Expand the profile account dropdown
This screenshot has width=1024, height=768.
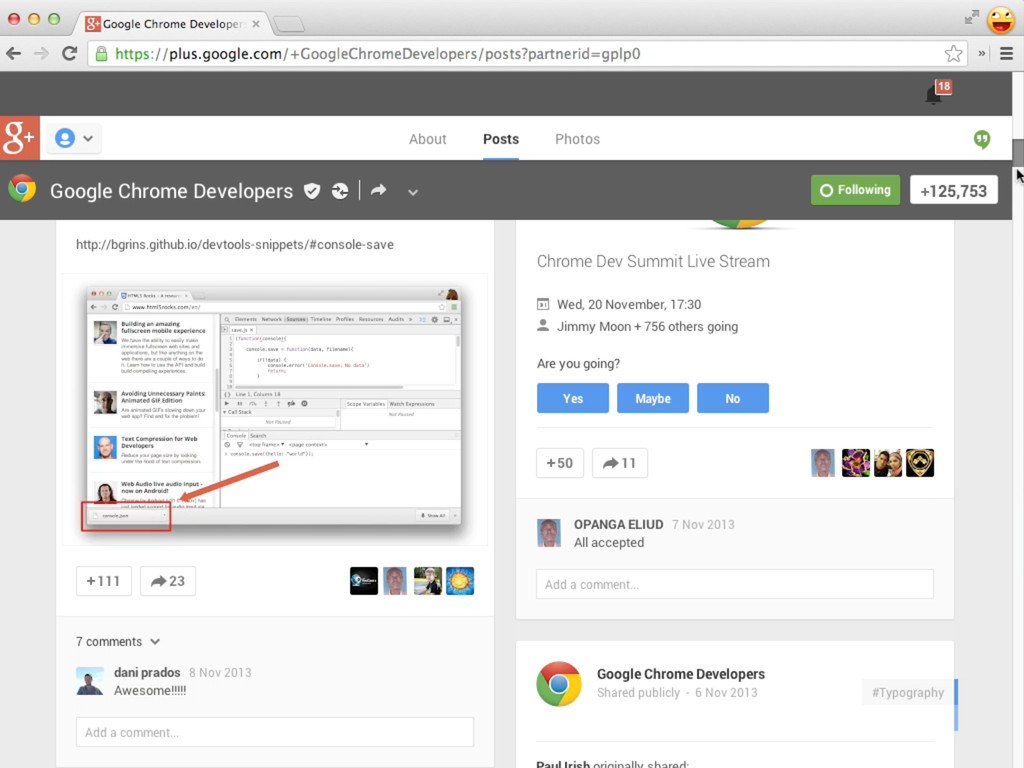point(74,139)
